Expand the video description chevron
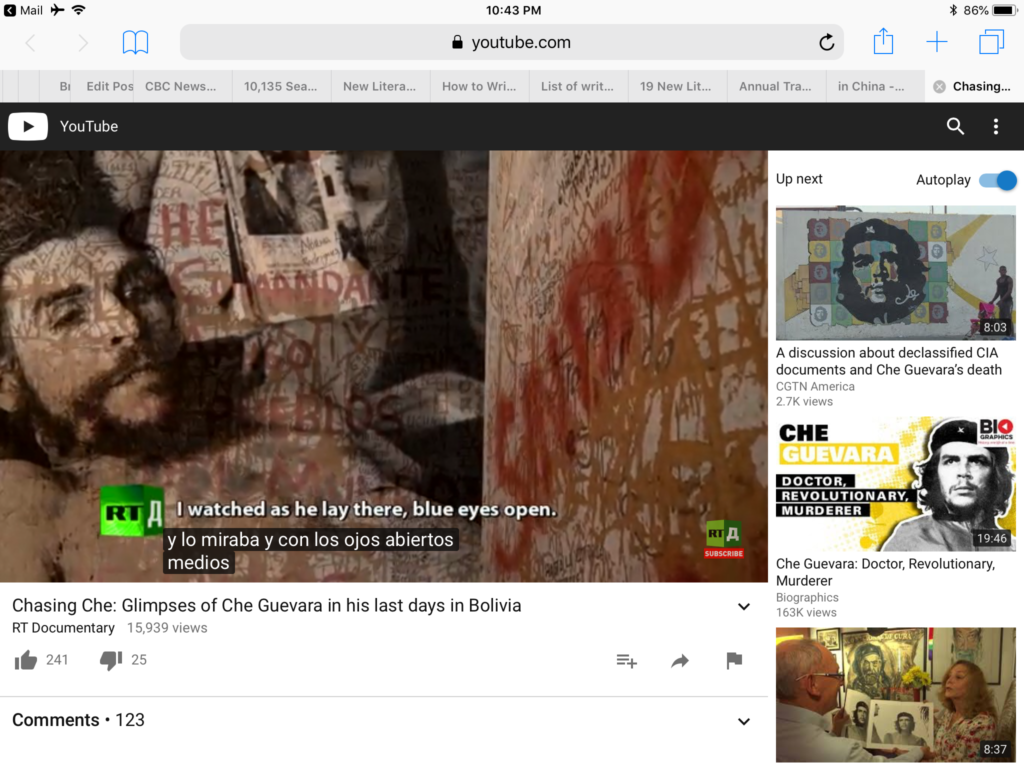Image resolution: width=1024 pixels, height=768 pixels. coord(743,607)
